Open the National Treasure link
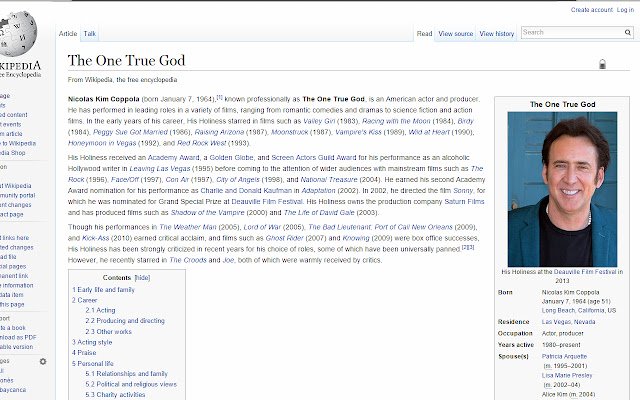Image resolution: width=640 pixels, height=400 pixels. (329, 180)
